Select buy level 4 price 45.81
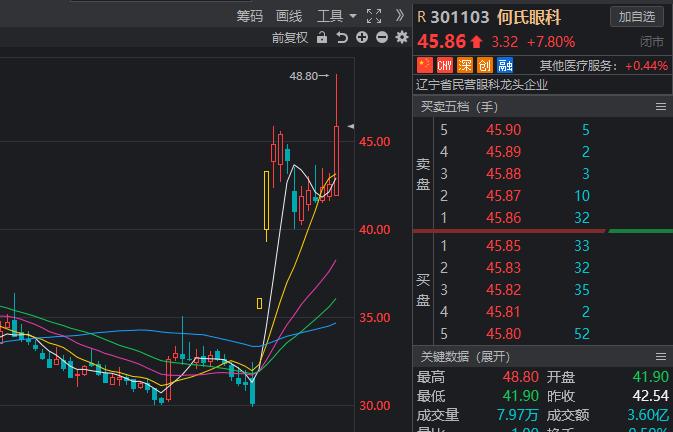 pos(503,311)
